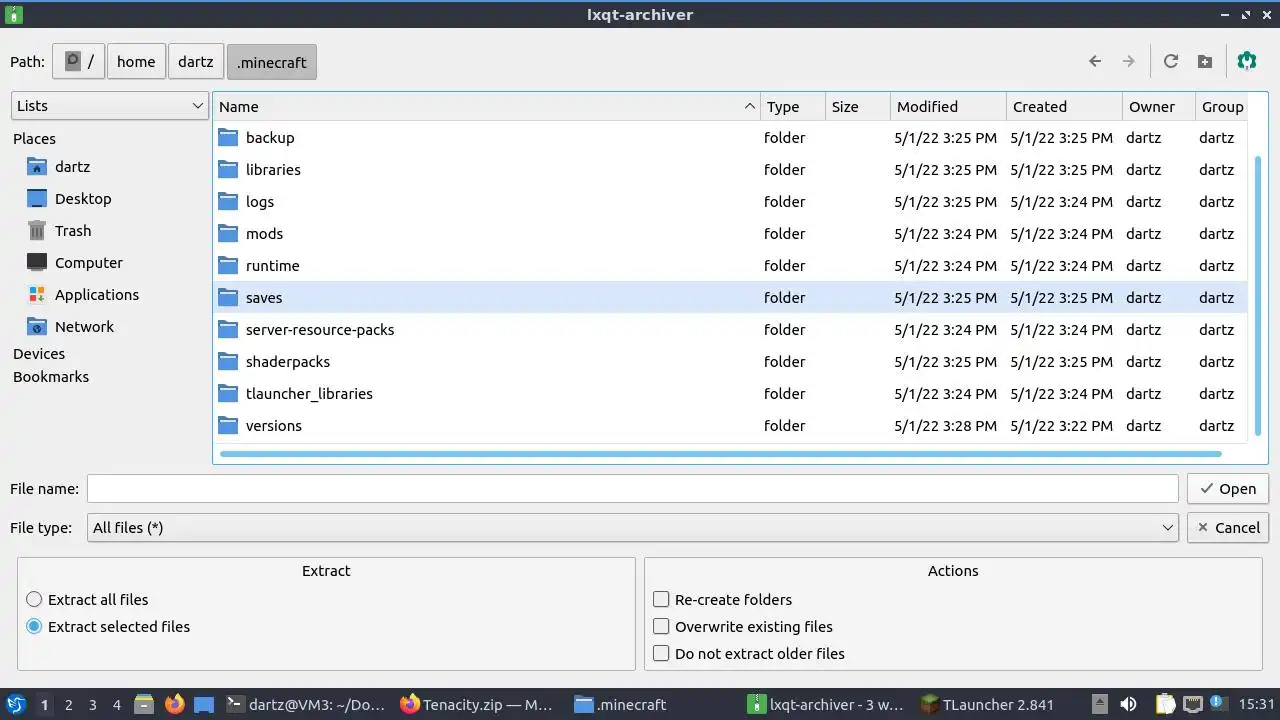Open the clipboard tray icon
The height and width of the screenshot is (720, 1280).
coord(1165,705)
